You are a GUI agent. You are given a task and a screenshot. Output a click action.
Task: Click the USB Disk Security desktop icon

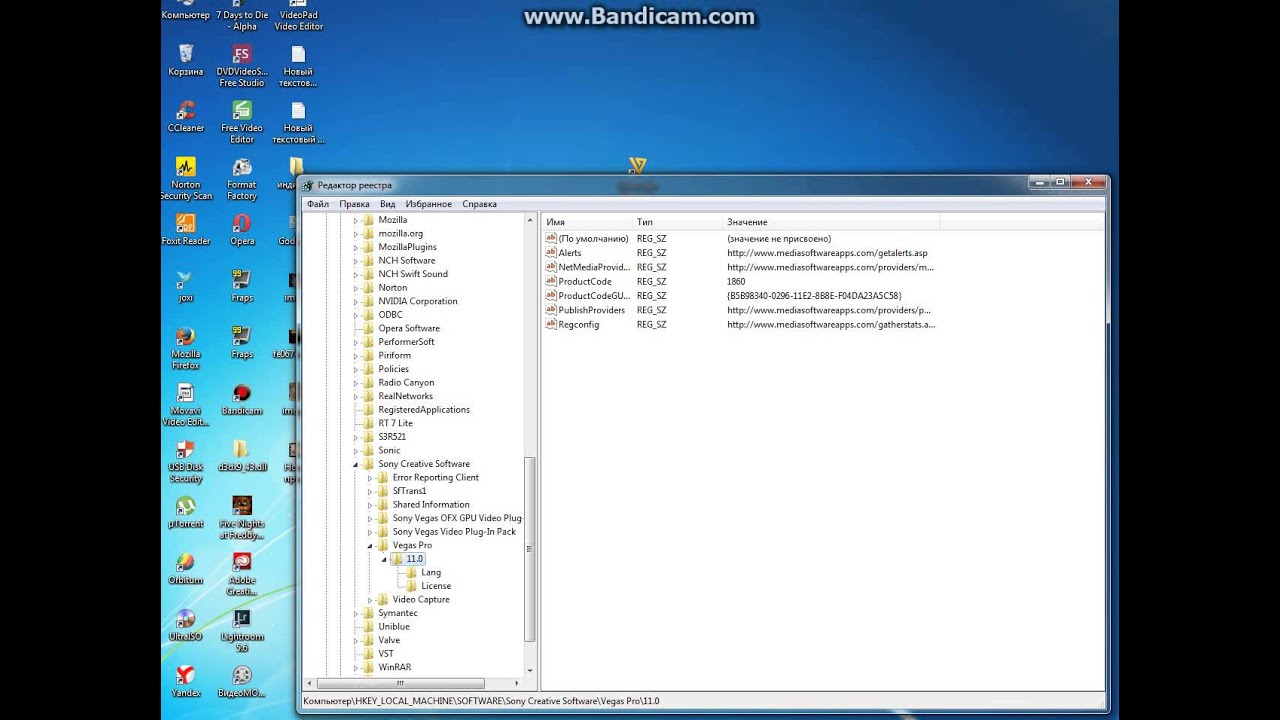point(185,461)
